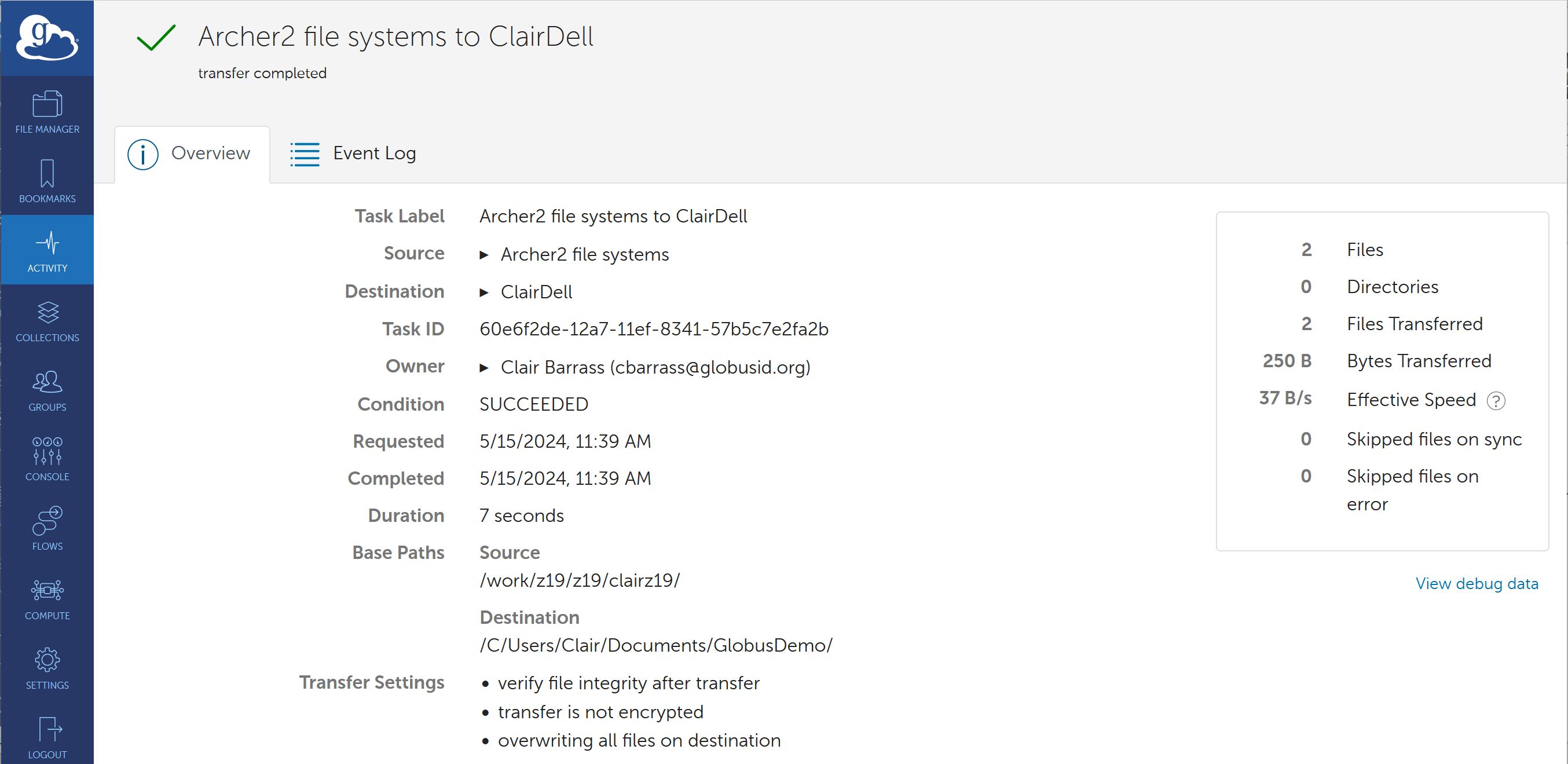The width and height of the screenshot is (1568, 764).
Task: Open the Groups sidebar icon
Action: pos(47,390)
